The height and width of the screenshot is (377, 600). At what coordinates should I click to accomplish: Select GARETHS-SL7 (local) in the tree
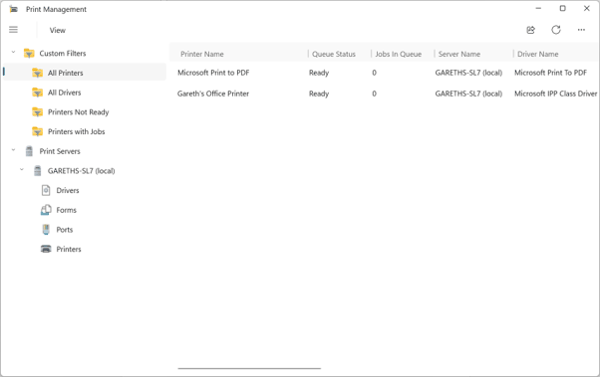pos(82,171)
